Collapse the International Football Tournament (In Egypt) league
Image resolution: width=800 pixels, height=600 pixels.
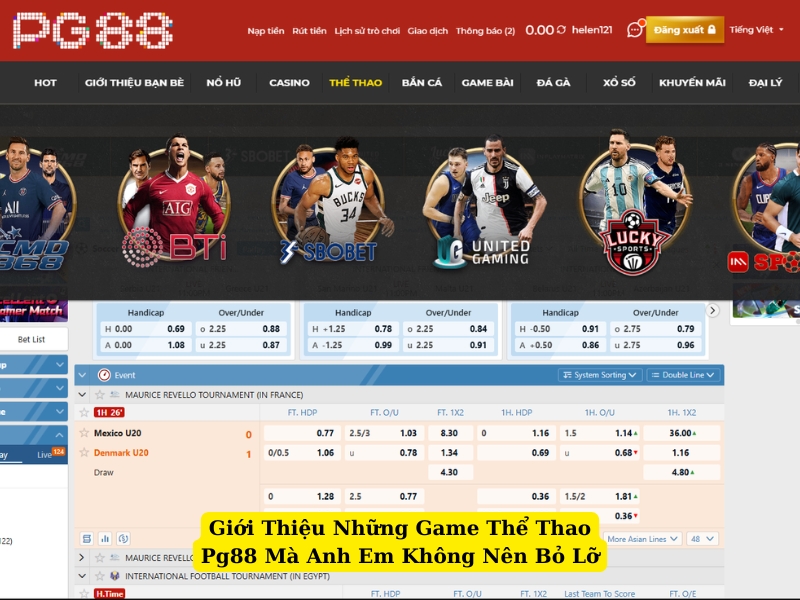82,576
